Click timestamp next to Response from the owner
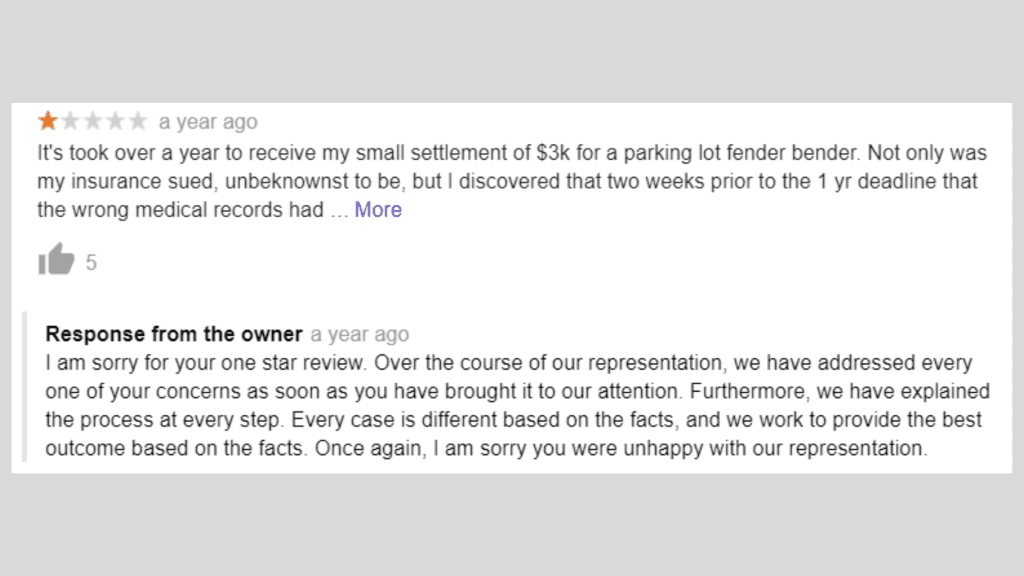This screenshot has width=1024, height=576. click(x=359, y=334)
